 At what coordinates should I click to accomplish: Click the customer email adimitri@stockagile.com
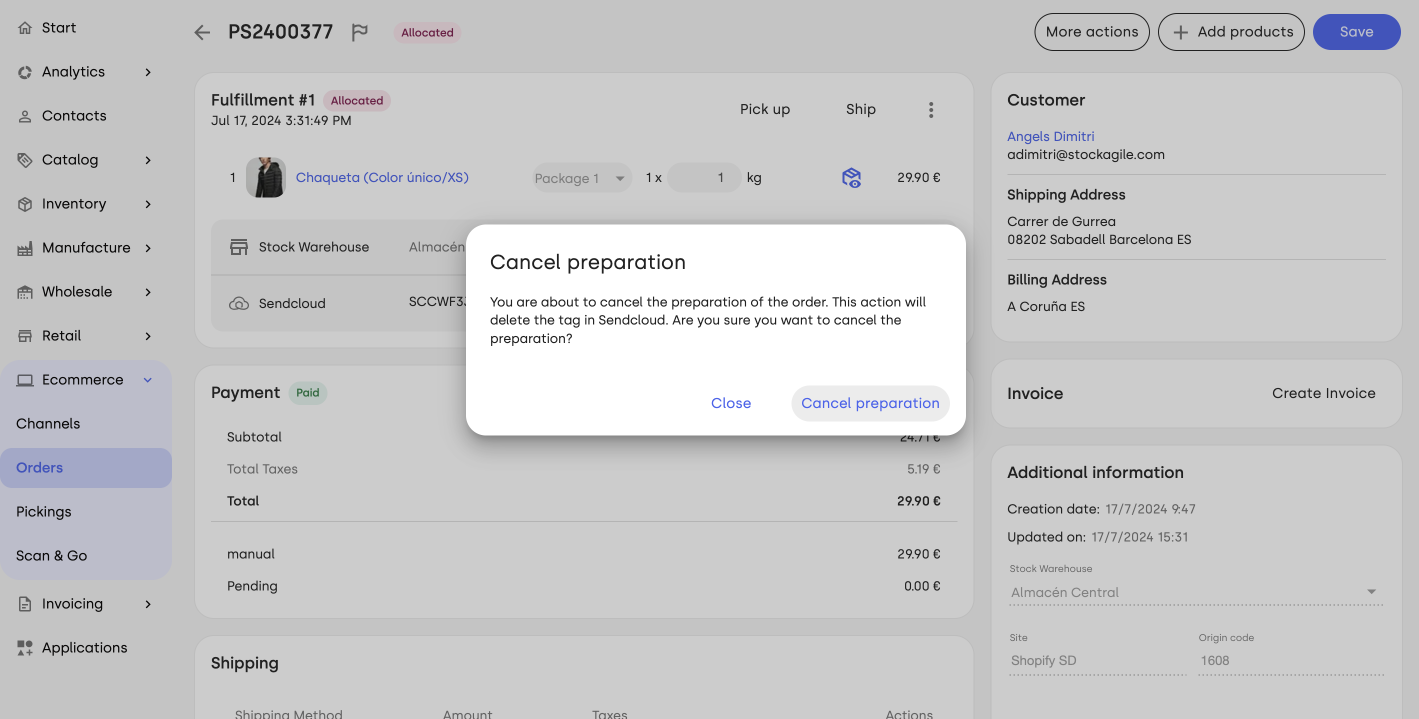coord(1086,155)
